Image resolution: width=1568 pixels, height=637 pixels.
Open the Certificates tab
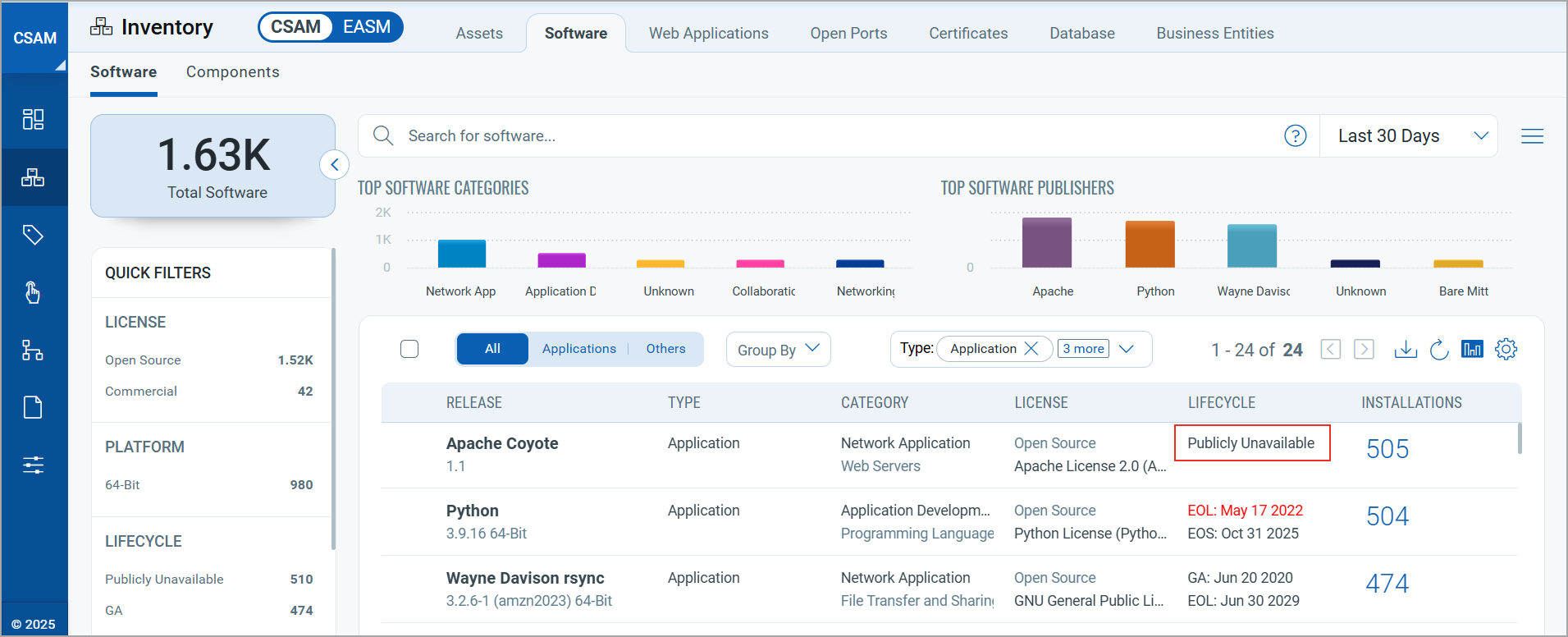coord(968,34)
